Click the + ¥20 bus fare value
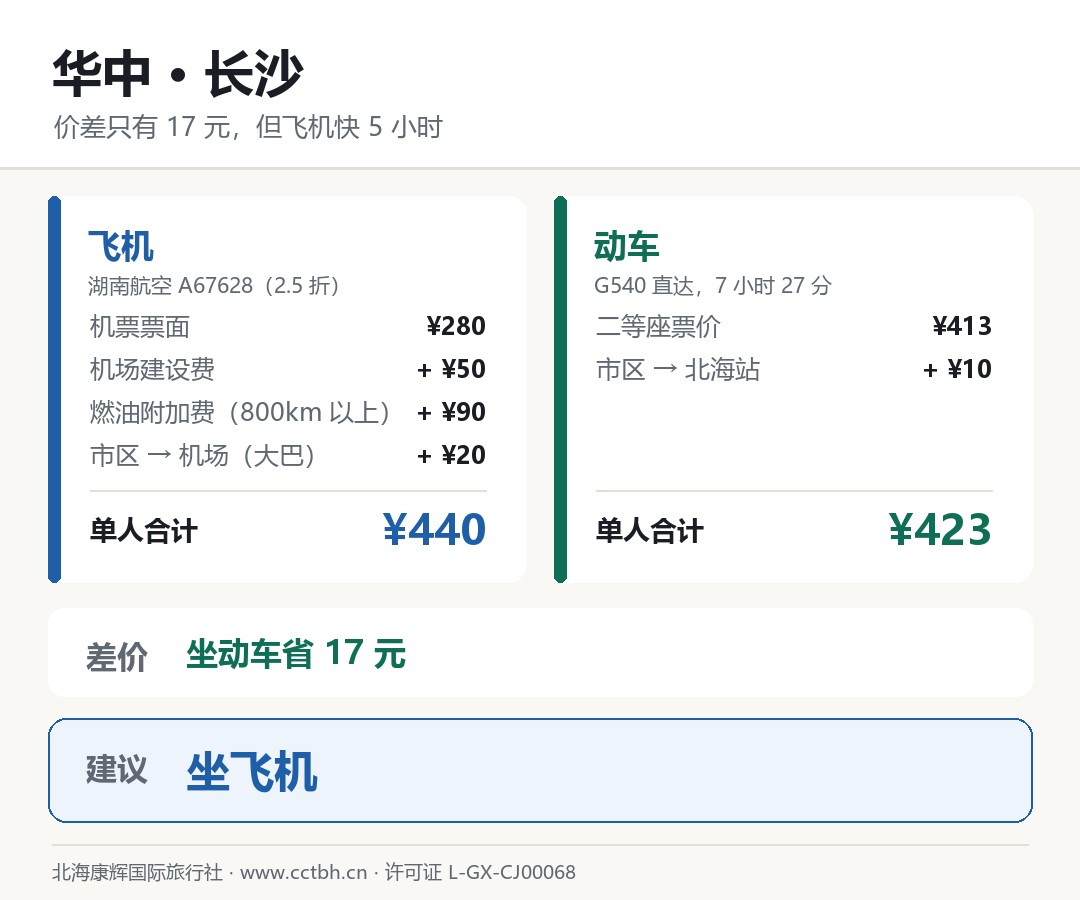Image resolution: width=1080 pixels, height=900 pixels. pyautogui.click(x=452, y=455)
